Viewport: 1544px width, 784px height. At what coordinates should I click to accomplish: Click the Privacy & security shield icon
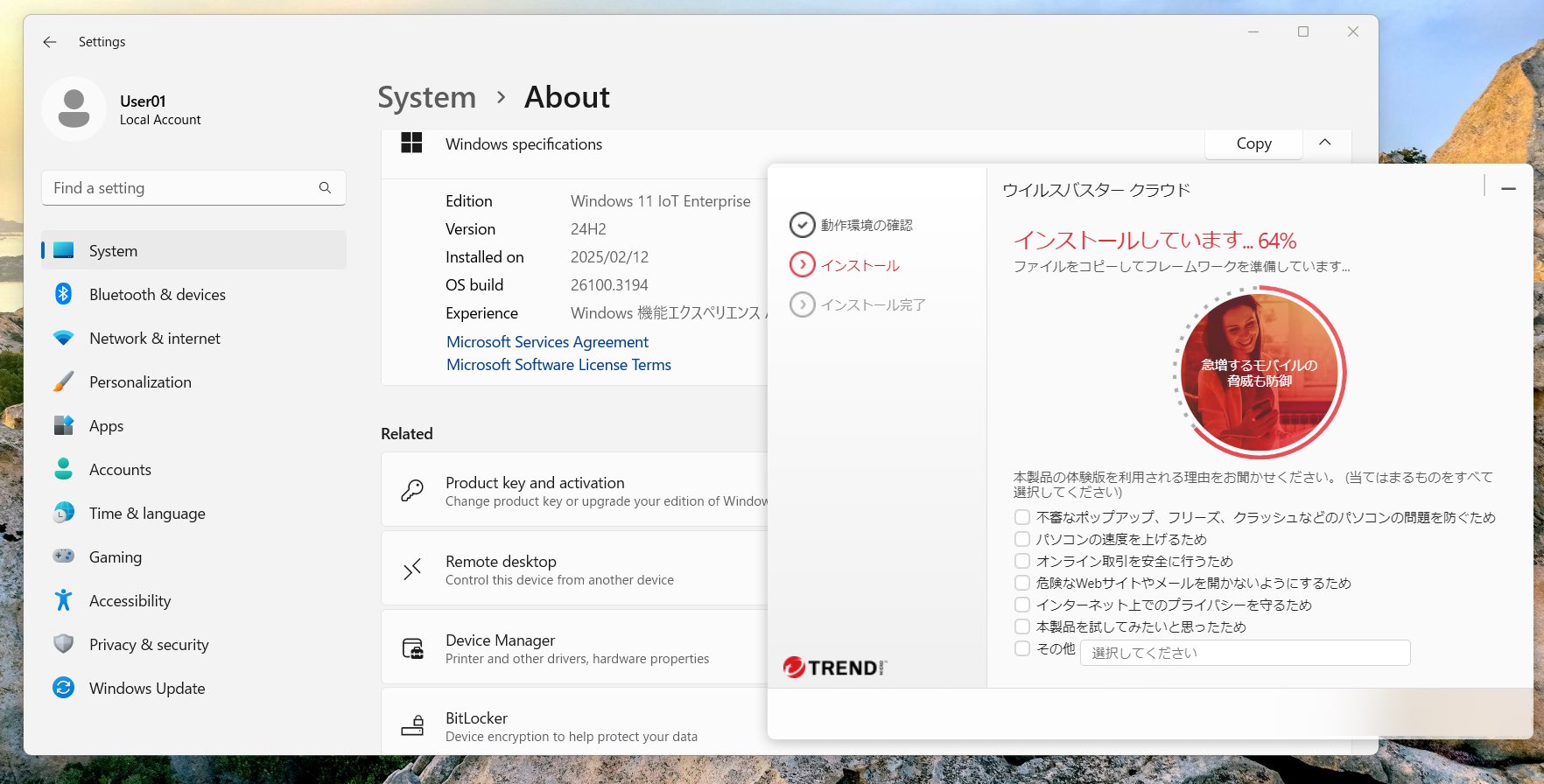click(64, 645)
